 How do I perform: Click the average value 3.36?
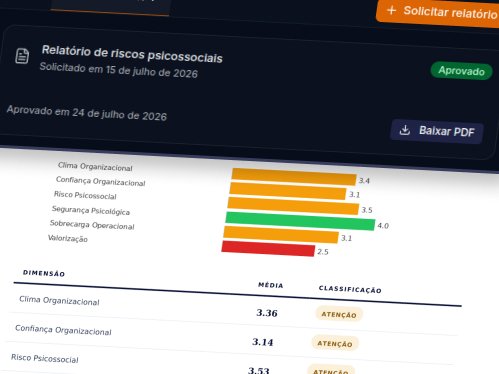click(x=267, y=313)
